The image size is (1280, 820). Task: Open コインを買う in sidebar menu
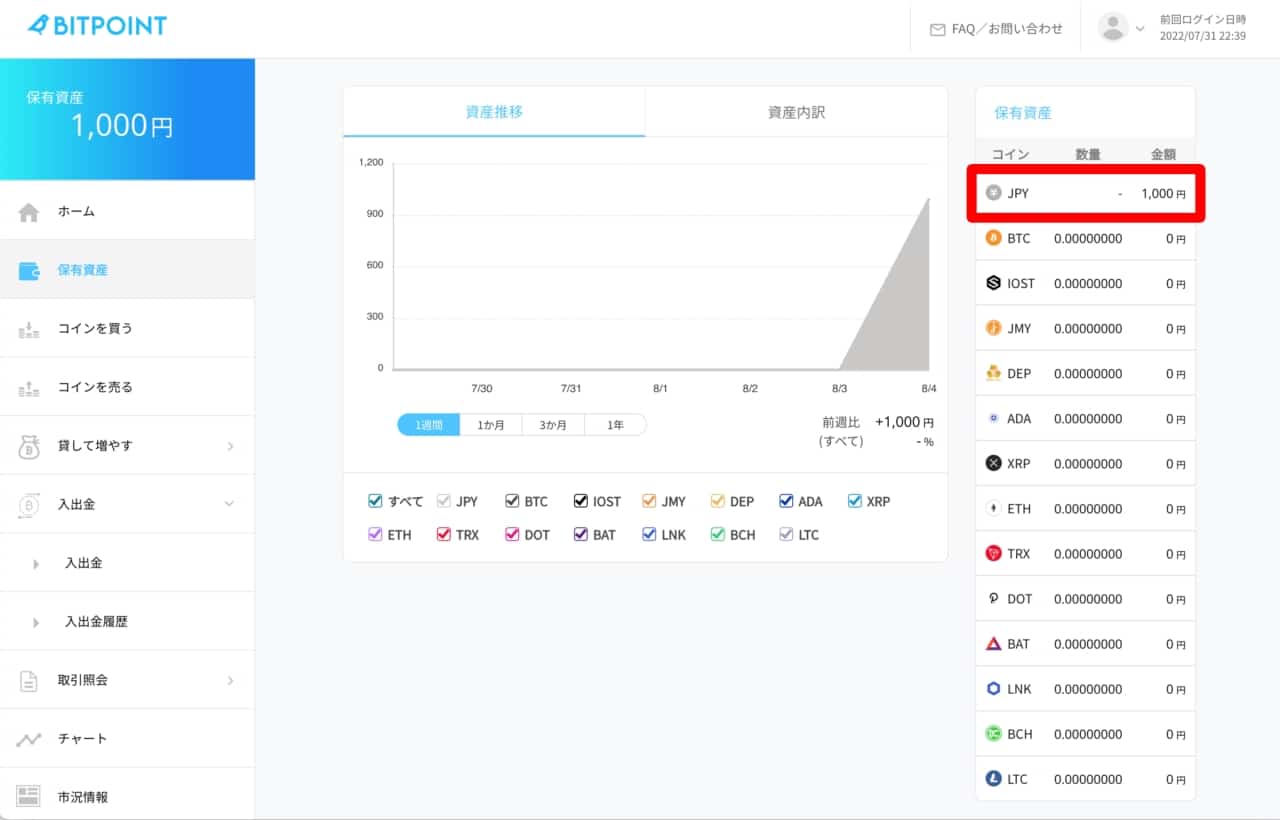coord(95,328)
